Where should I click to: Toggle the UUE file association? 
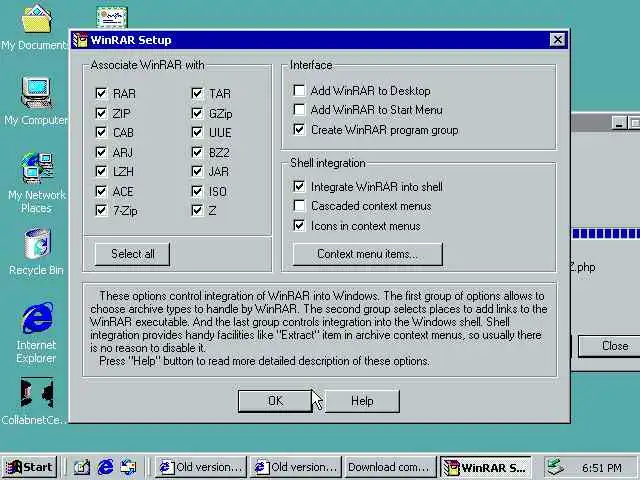(x=197, y=132)
